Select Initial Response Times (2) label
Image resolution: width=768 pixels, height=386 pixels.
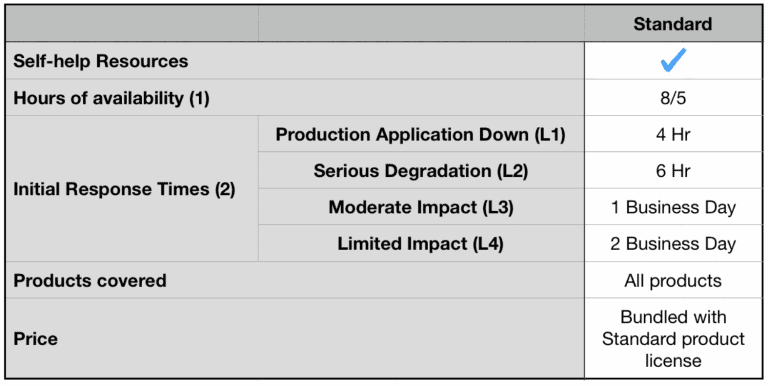(x=124, y=189)
